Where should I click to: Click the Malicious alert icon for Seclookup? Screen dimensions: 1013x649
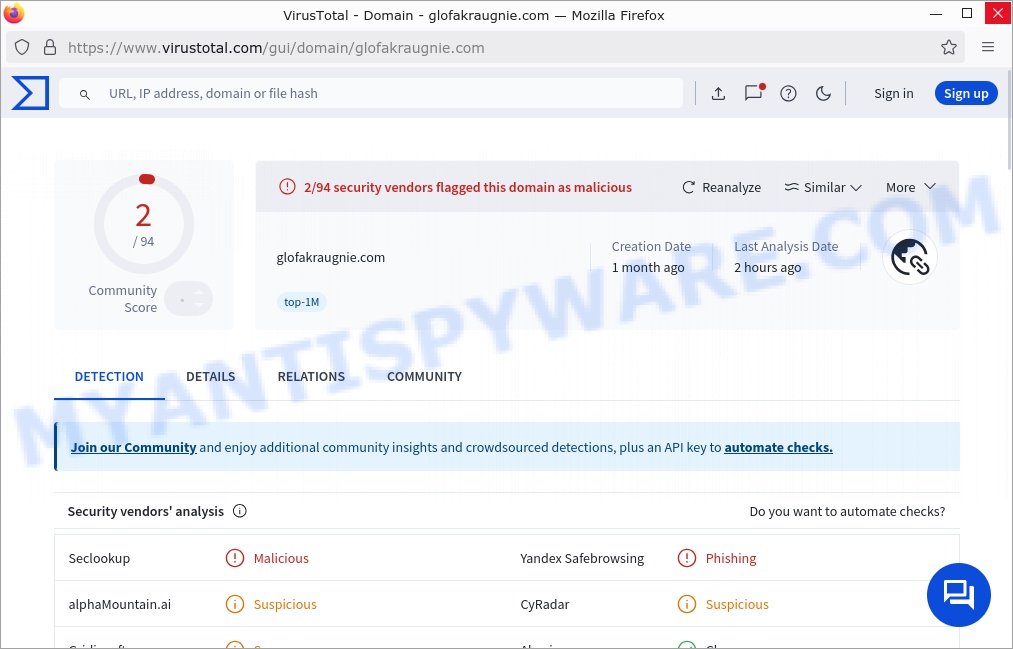[235, 558]
